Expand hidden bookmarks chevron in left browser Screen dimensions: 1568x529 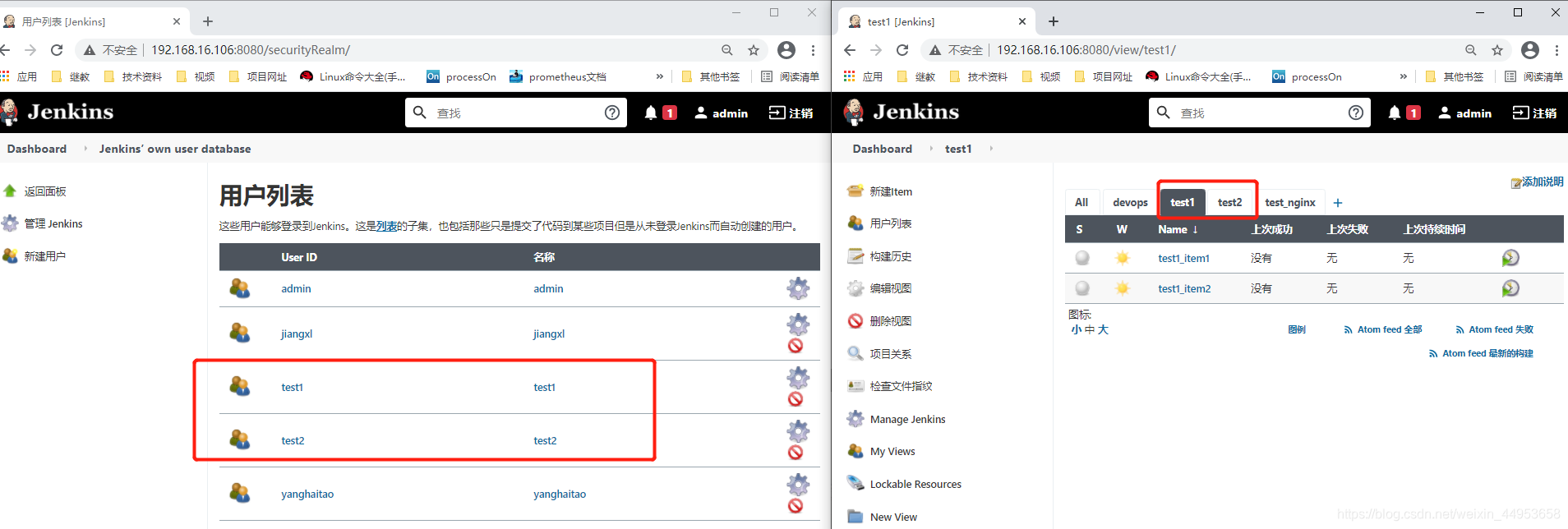click(x=659, y=76)
